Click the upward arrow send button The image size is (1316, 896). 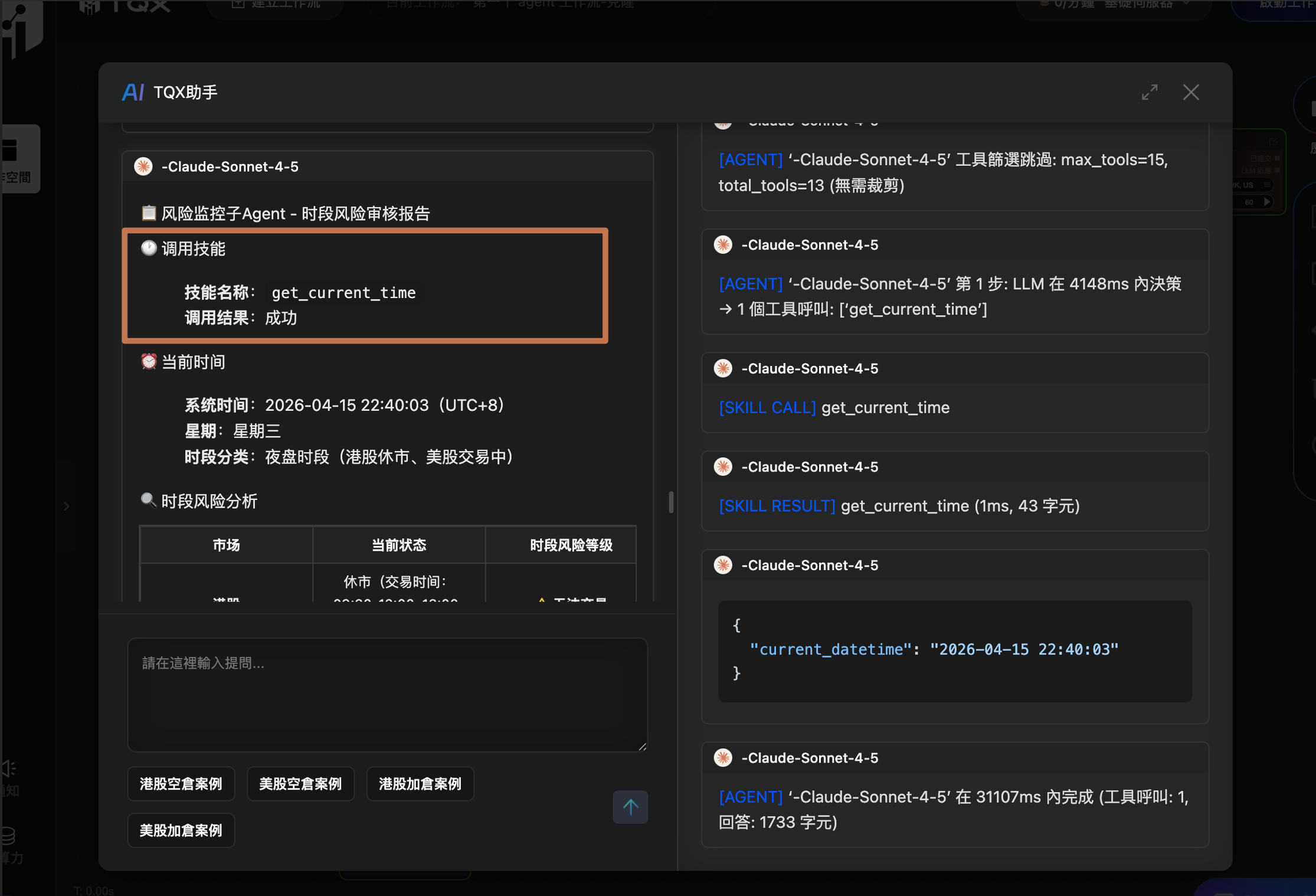pos(630,806)
